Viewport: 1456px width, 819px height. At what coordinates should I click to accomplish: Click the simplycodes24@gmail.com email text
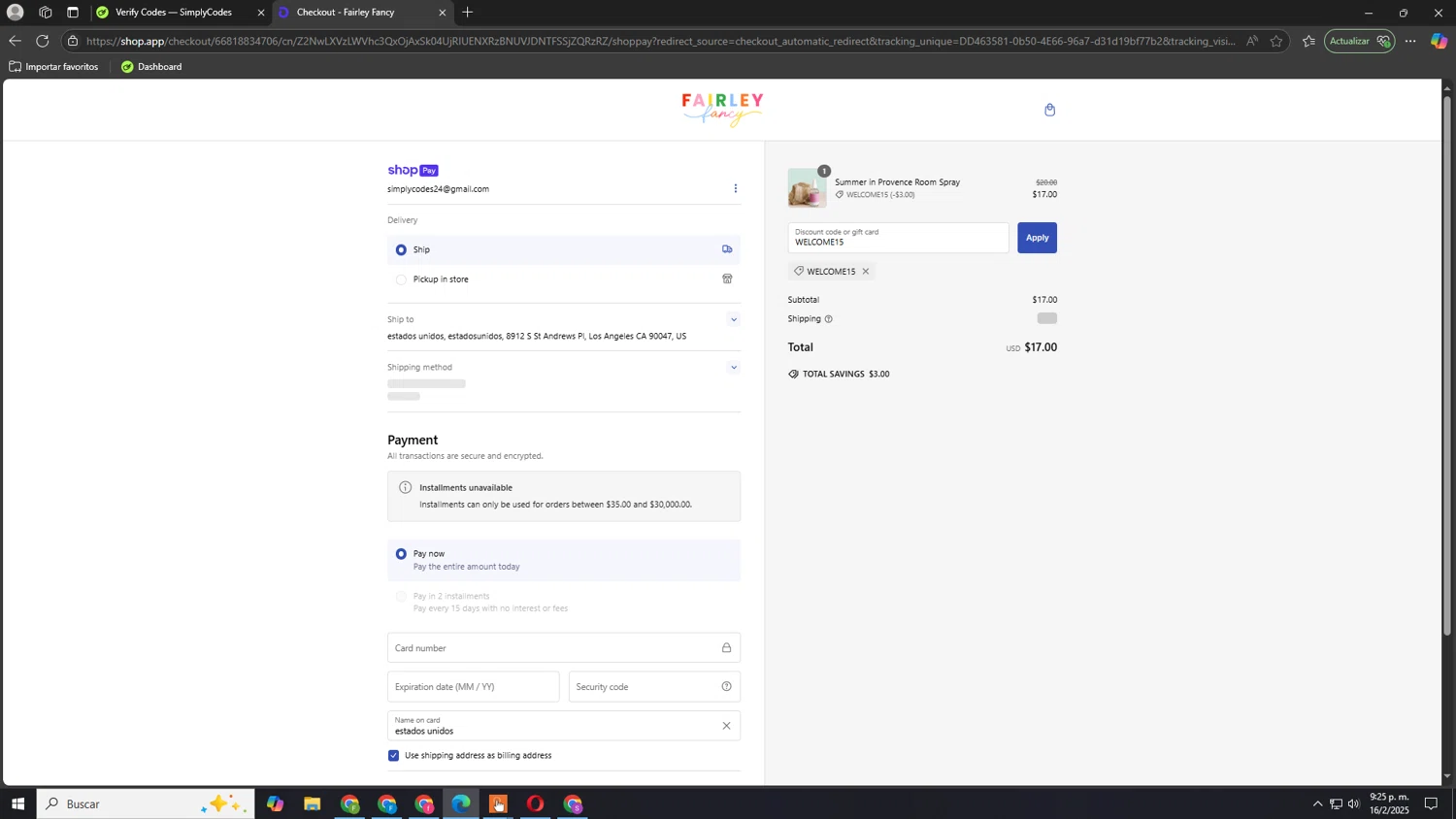click(438, 189)
